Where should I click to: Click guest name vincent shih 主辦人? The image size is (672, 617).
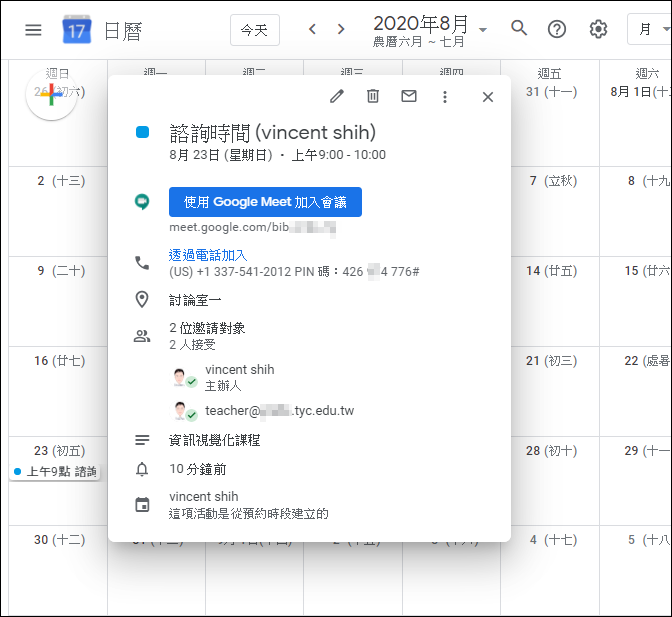(240, 377)
